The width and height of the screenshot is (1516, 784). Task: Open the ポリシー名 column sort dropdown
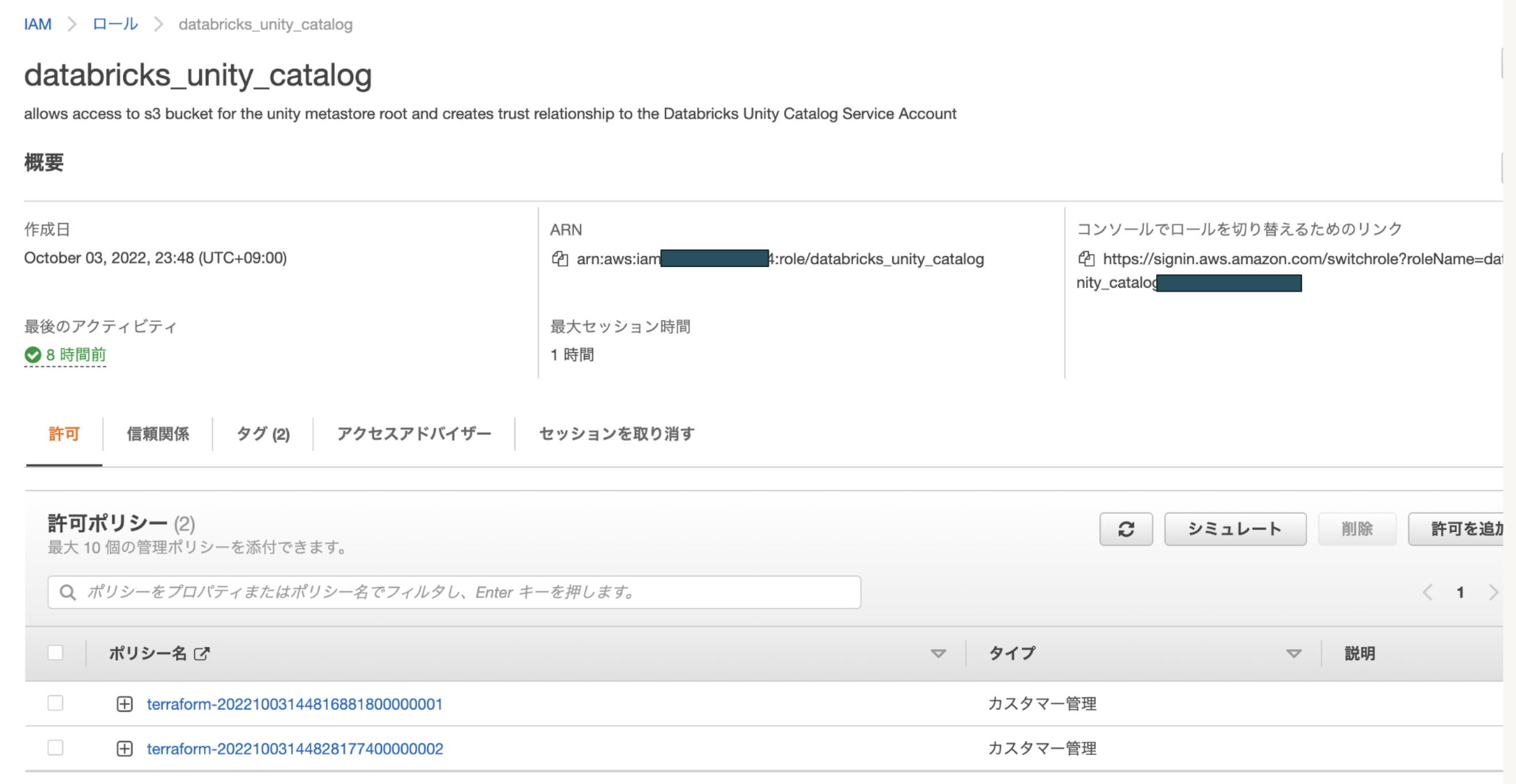tap(938, 653)
